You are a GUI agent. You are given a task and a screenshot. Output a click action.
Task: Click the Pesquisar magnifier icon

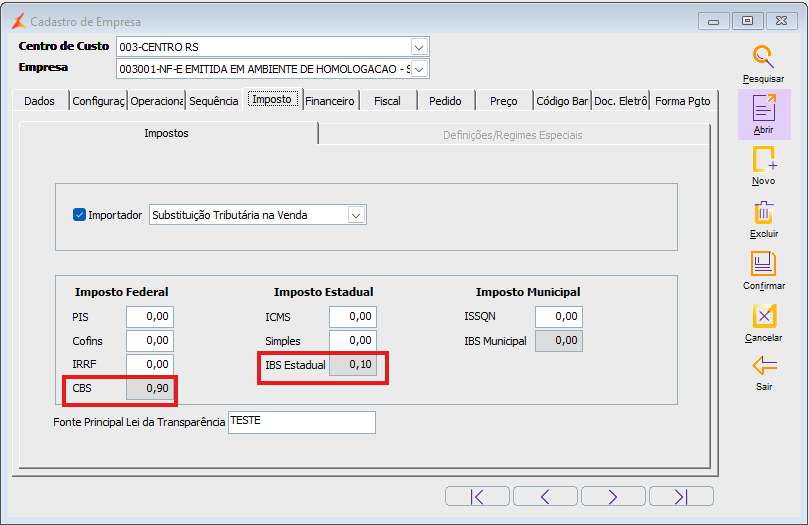(x=763, y=57)
